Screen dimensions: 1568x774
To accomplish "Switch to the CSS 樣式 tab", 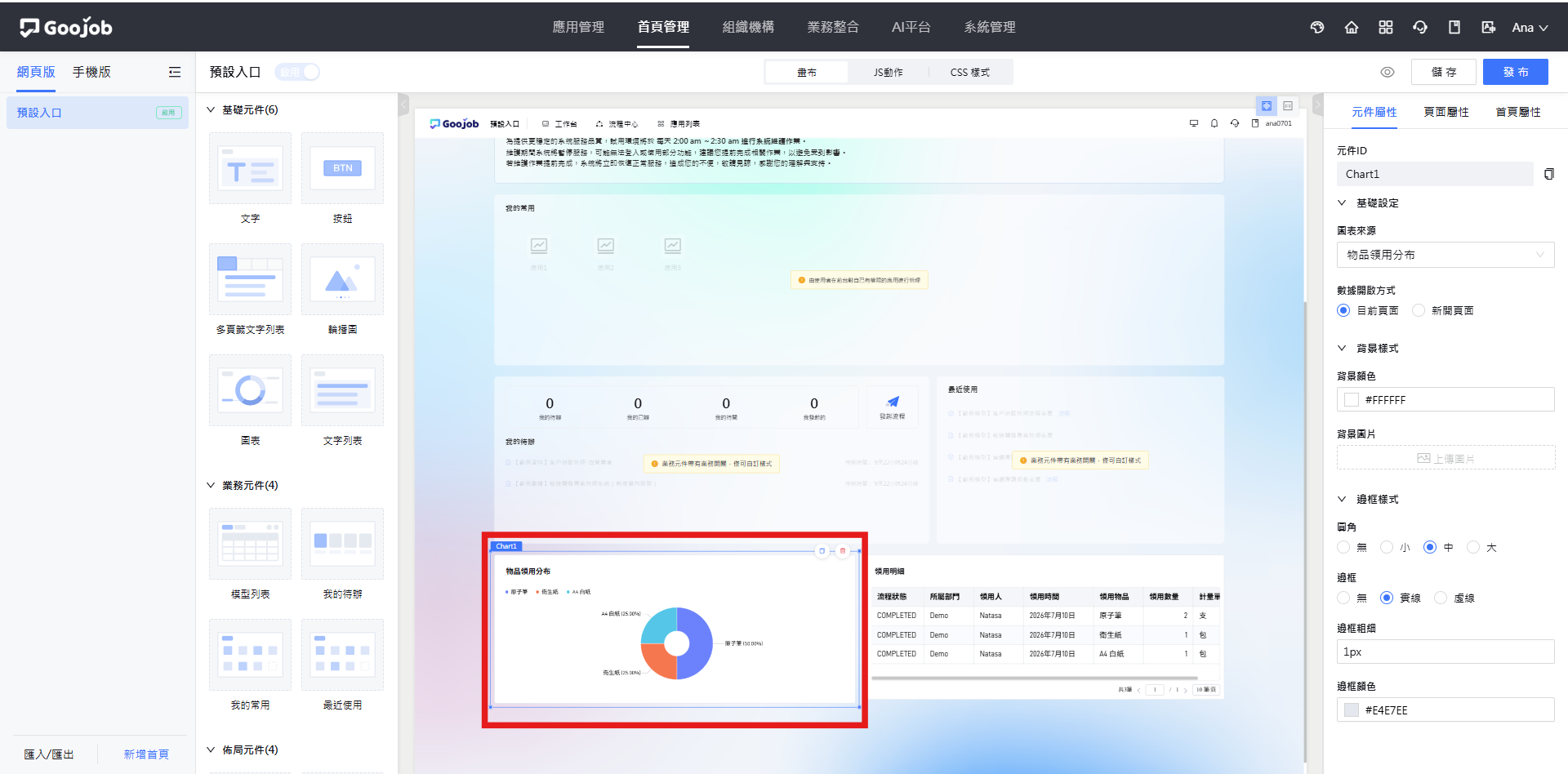I will click(969, 73).
